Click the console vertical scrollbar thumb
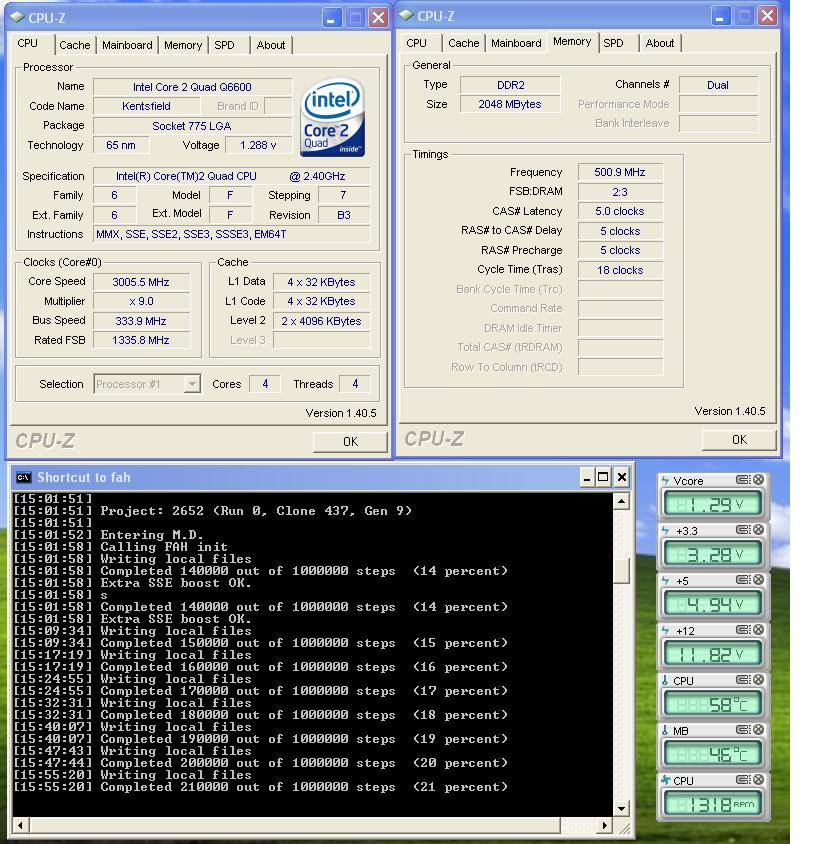 coord(622,572)
